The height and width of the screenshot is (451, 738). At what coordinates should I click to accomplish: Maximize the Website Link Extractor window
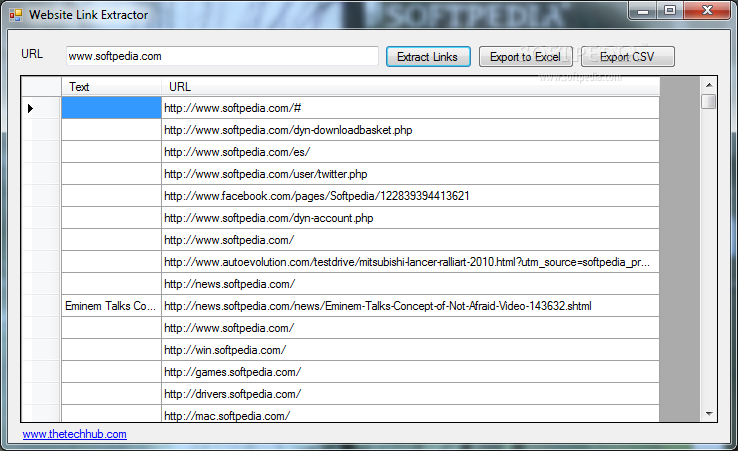pyautogui.click(x=670, y=11)
